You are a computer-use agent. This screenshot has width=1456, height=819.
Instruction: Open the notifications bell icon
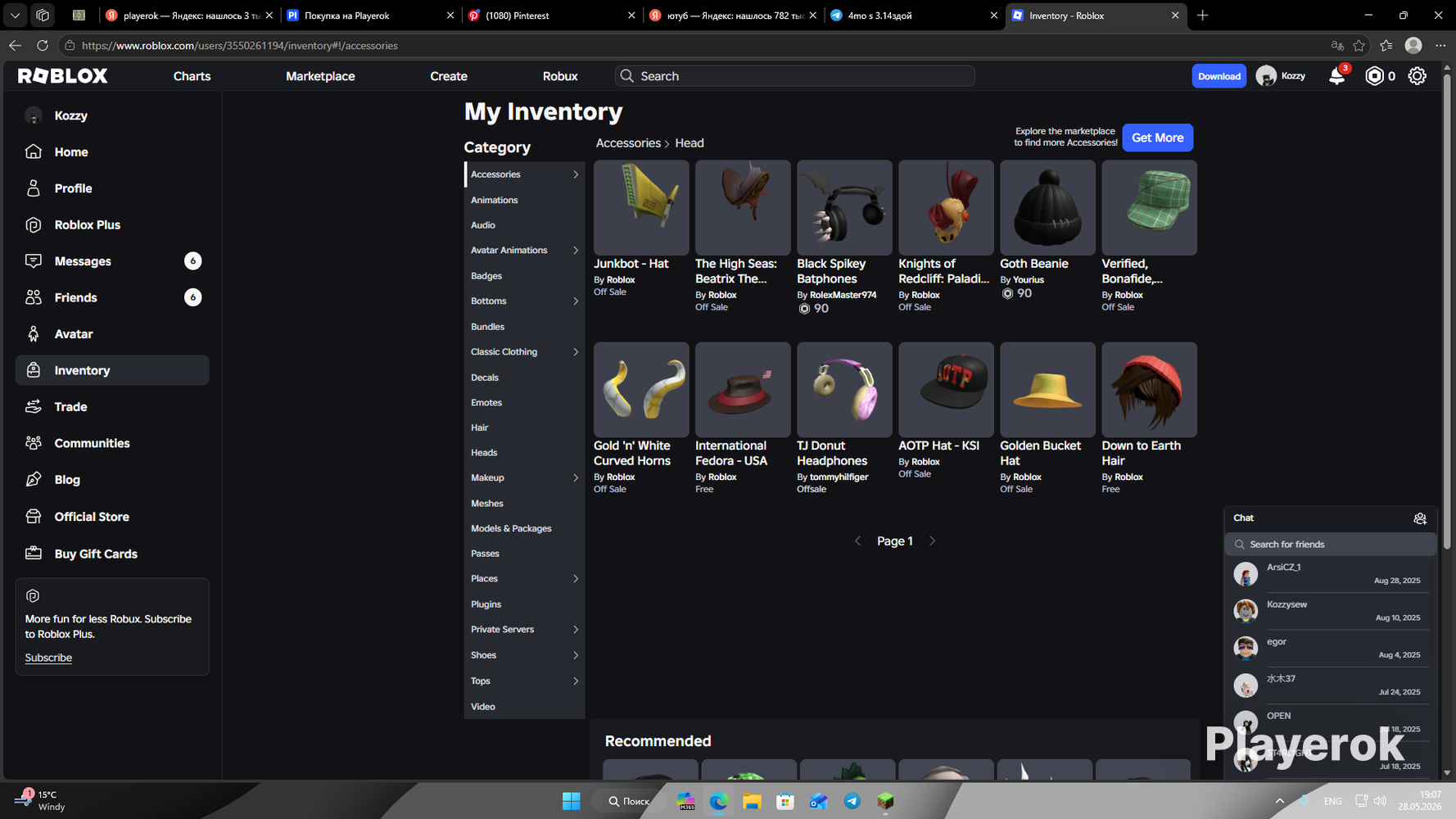(x=1336, y=76)
